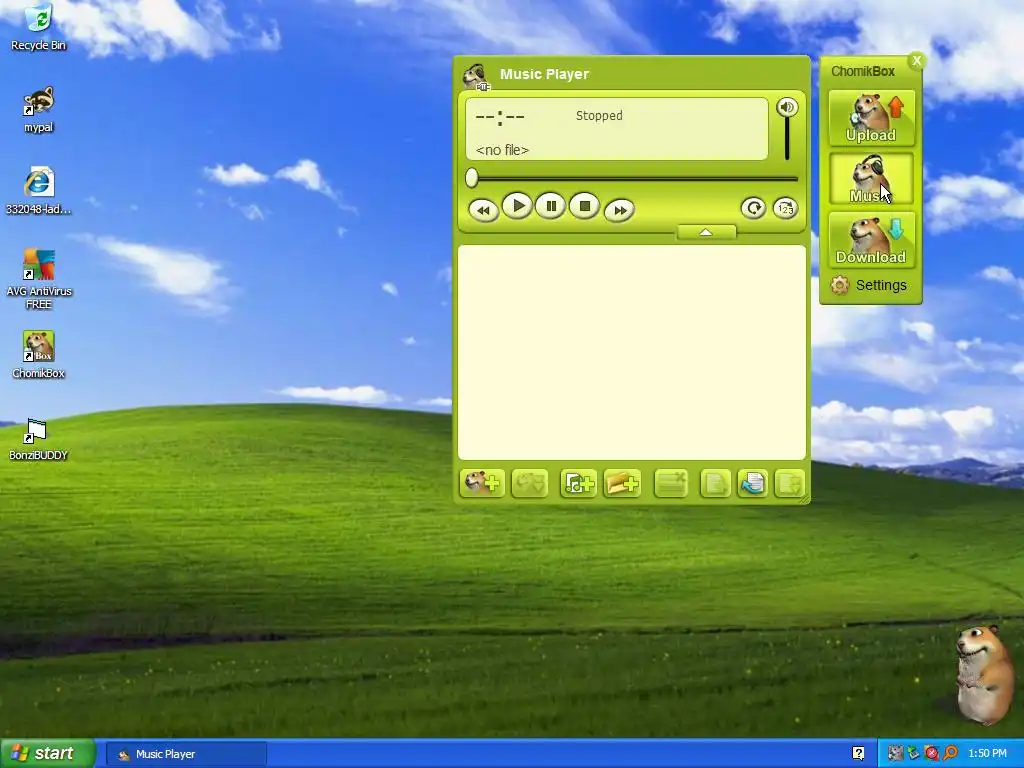Viewport: 1024px width, 768px height.
Task: Click the greyed save playlist icon
Action: pyautogui.click(x=789, y=483)
